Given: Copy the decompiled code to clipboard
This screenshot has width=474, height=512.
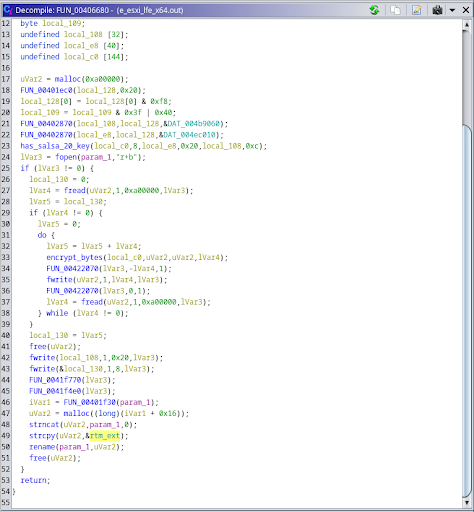Looking at the screenshot, I should click(395, 10).
